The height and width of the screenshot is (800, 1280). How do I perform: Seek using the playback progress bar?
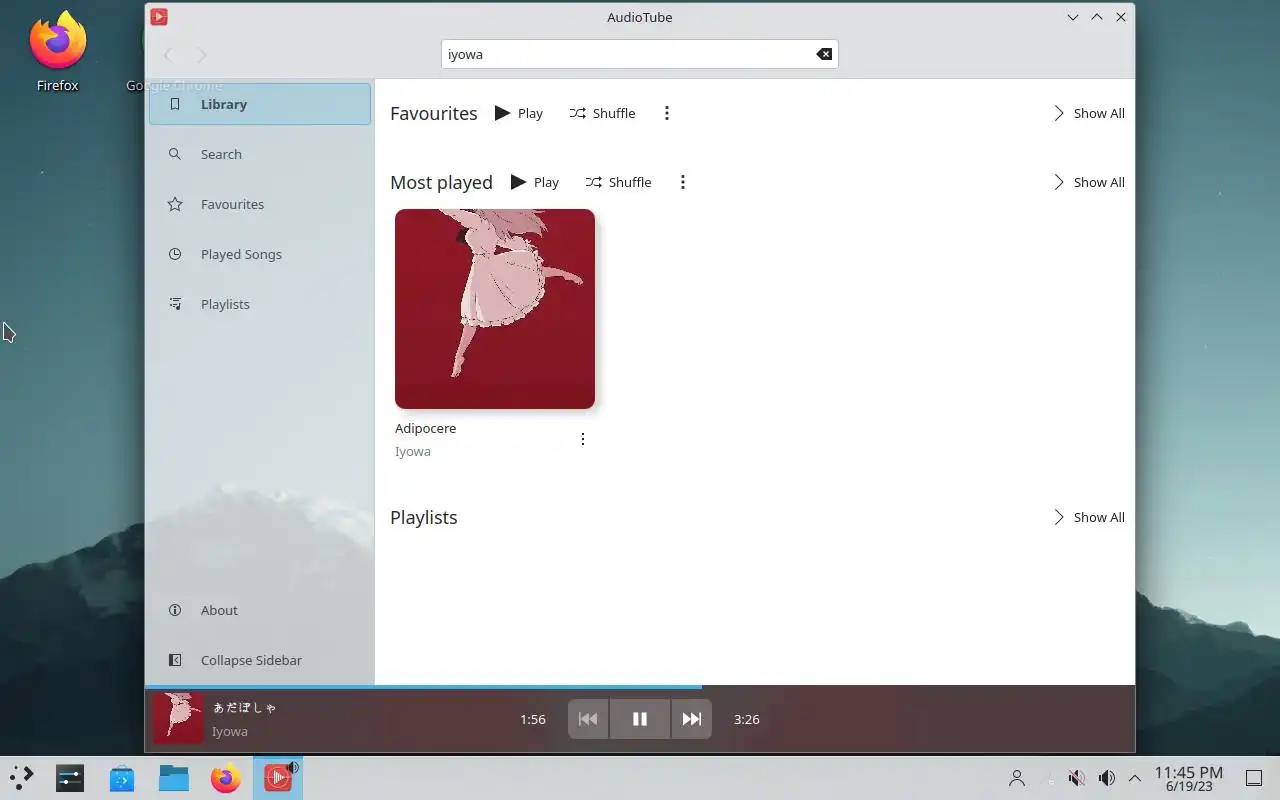(640, 687)
